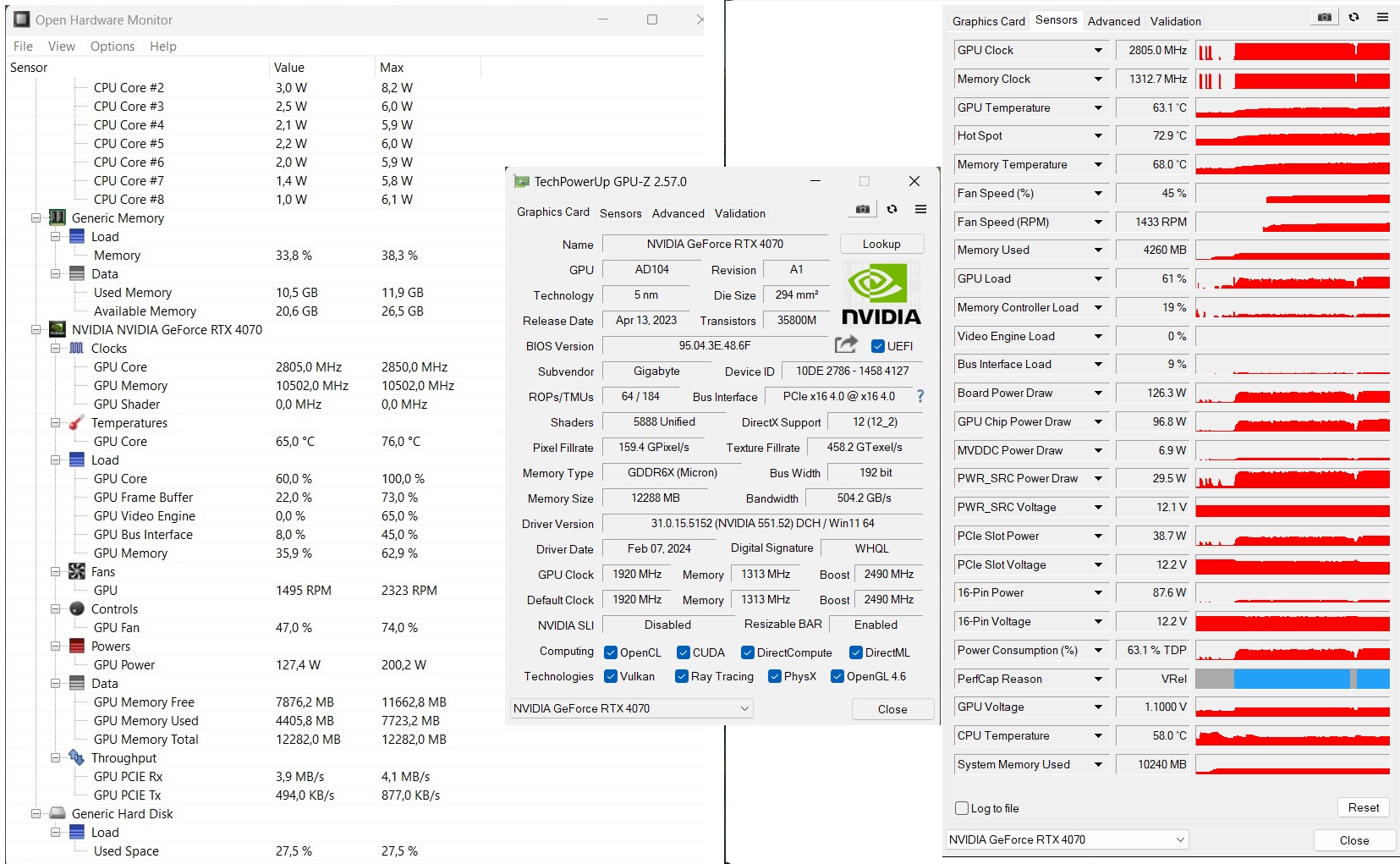
Task: Click the GPU-Z refresh icon
Action: point(892,209)
